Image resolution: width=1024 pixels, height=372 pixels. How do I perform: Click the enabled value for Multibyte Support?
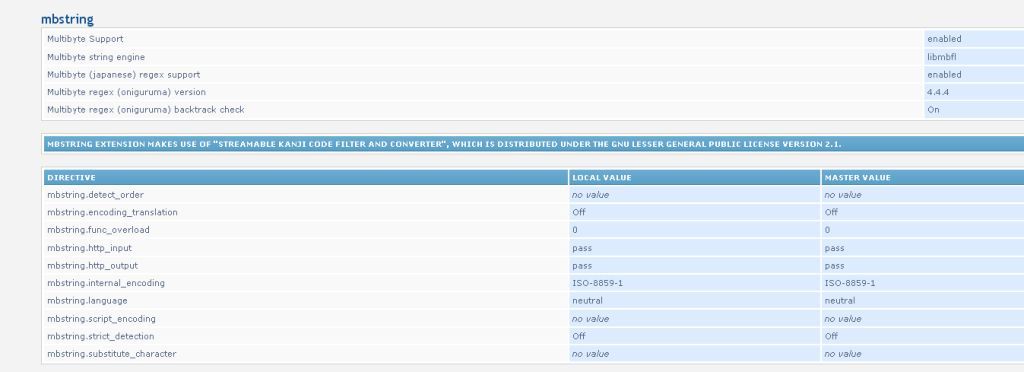[x=944, y=39]
